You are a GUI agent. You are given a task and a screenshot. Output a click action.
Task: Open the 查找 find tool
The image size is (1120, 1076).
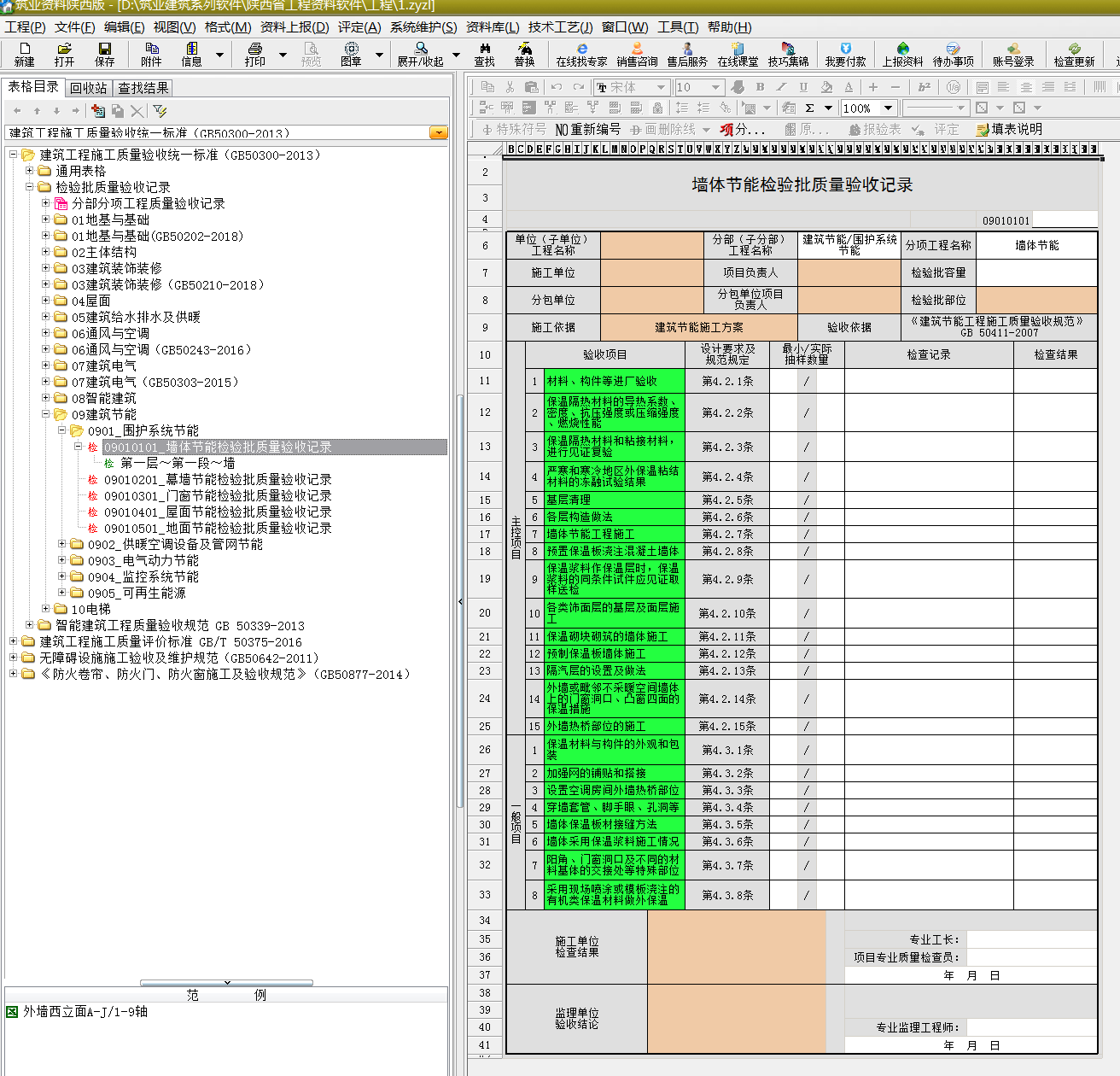pyautogui.click(x=485, y=55)
